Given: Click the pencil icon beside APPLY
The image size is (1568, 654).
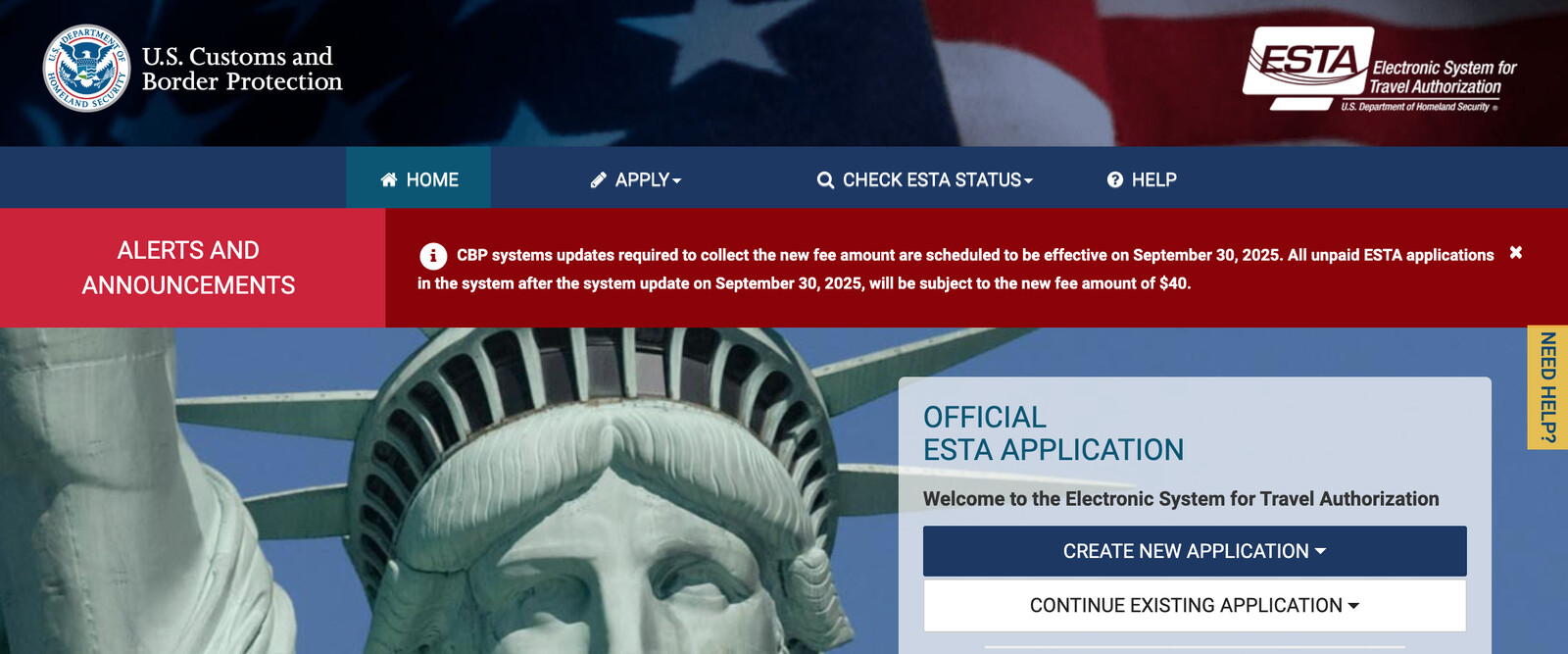Looking at the screenshot, I should pos(598,179).
